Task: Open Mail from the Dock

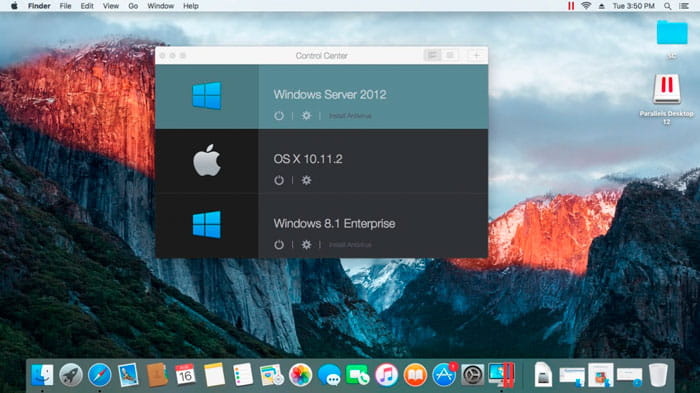Action: pyautogui.click(x=128, y=374)
